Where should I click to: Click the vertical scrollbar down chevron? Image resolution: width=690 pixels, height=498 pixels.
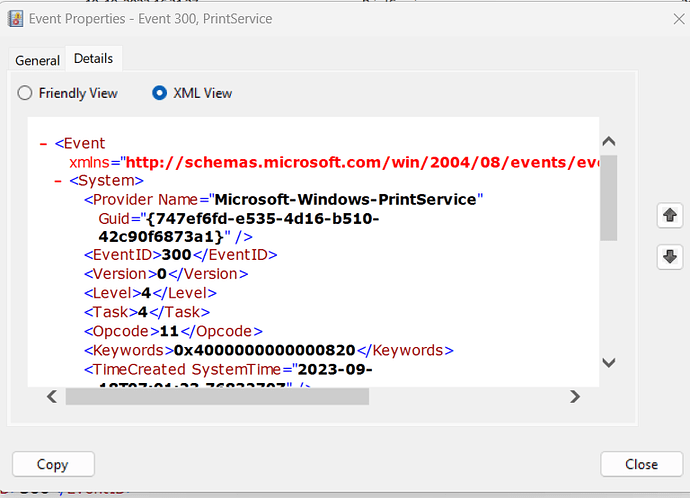609,363
